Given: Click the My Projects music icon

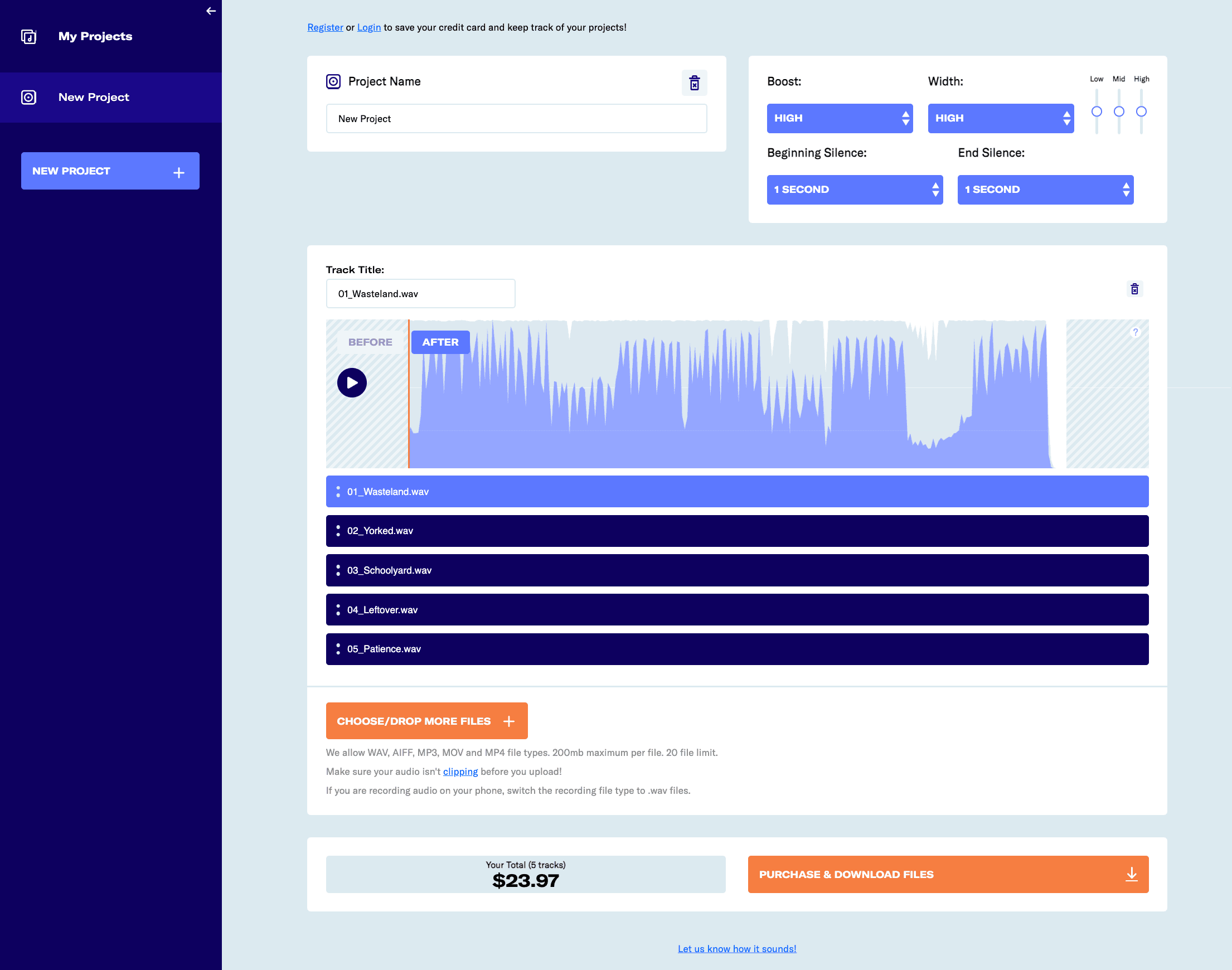Looking at the screenshot, I should tap(28, 36).
